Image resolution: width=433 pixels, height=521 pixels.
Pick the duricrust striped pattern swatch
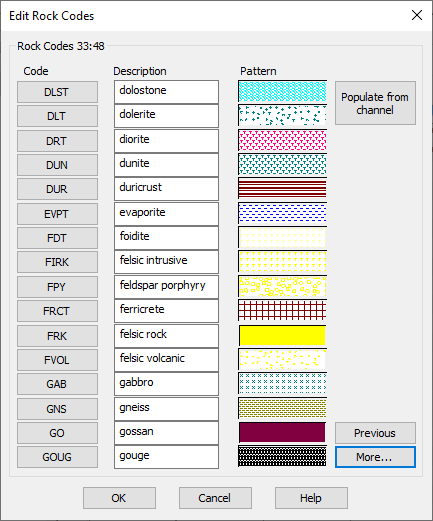(x=282, y=188)
